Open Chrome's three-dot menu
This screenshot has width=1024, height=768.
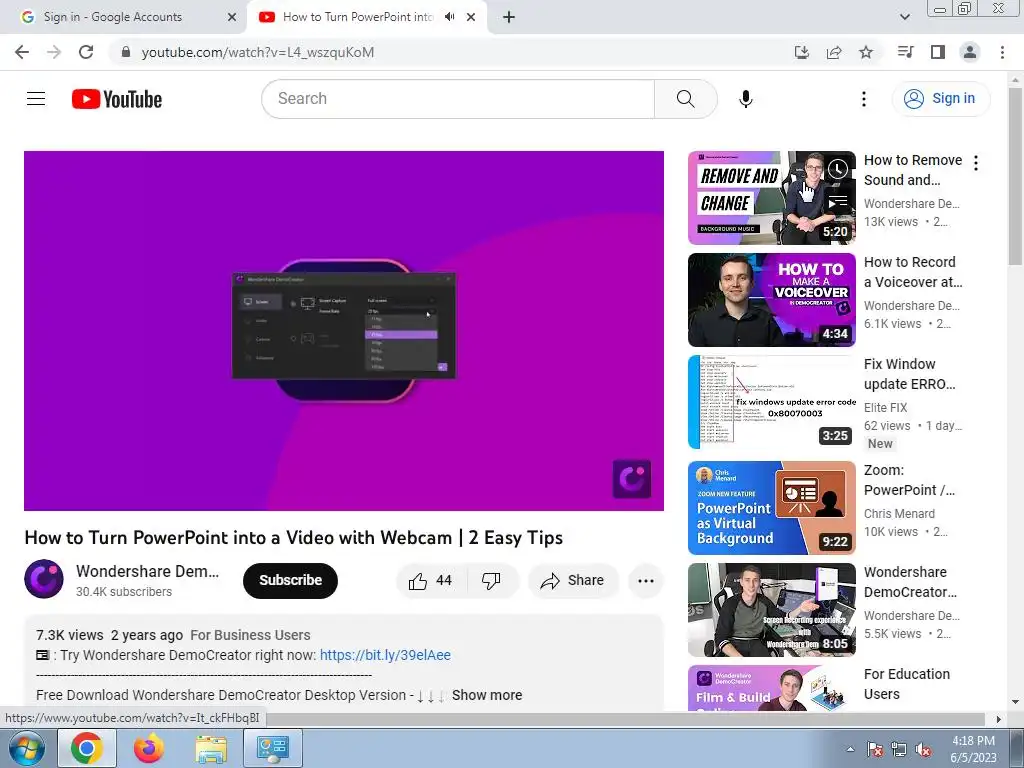point(1002,52)
